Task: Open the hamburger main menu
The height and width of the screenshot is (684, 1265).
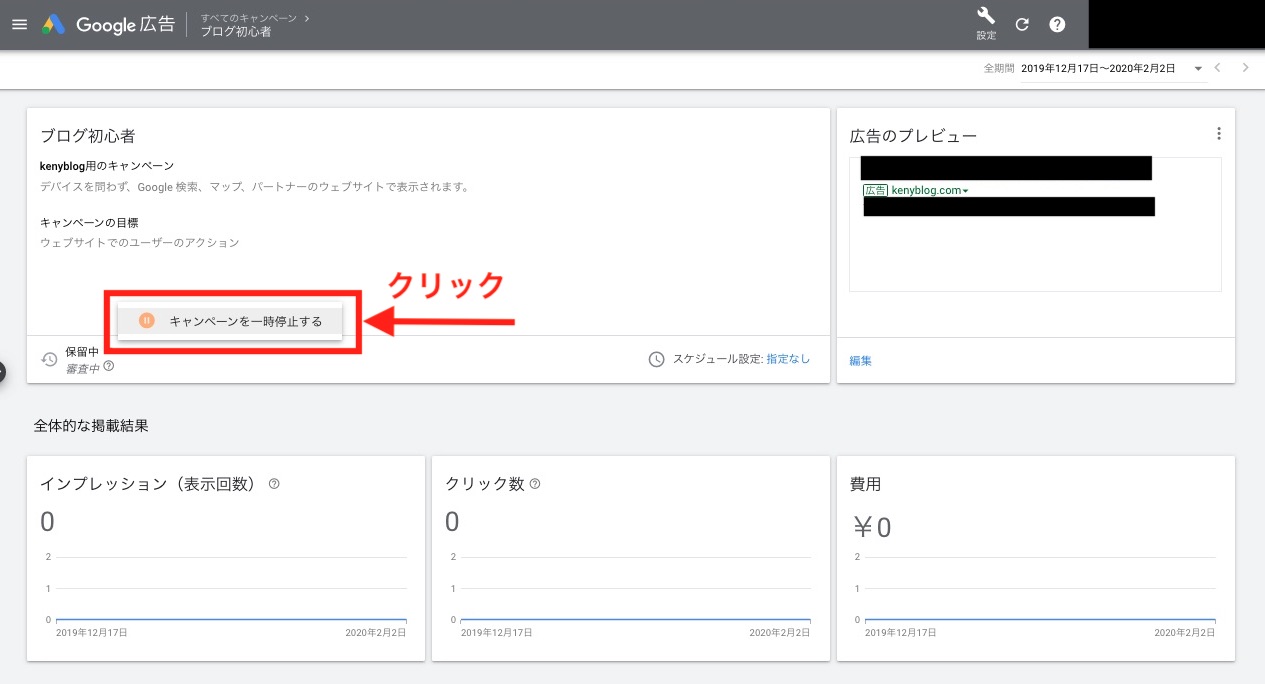Action: (x=19, y=25)
